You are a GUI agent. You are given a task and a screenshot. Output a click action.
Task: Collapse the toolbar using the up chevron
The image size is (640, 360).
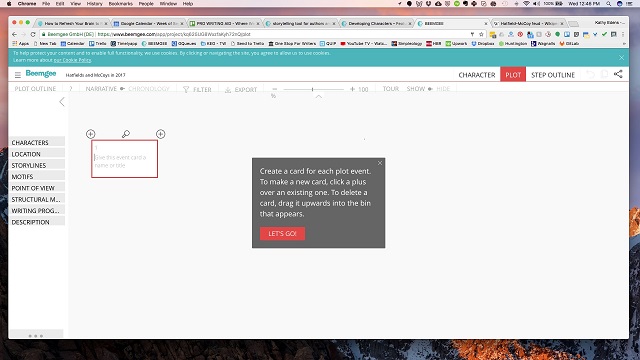[319, 96]
